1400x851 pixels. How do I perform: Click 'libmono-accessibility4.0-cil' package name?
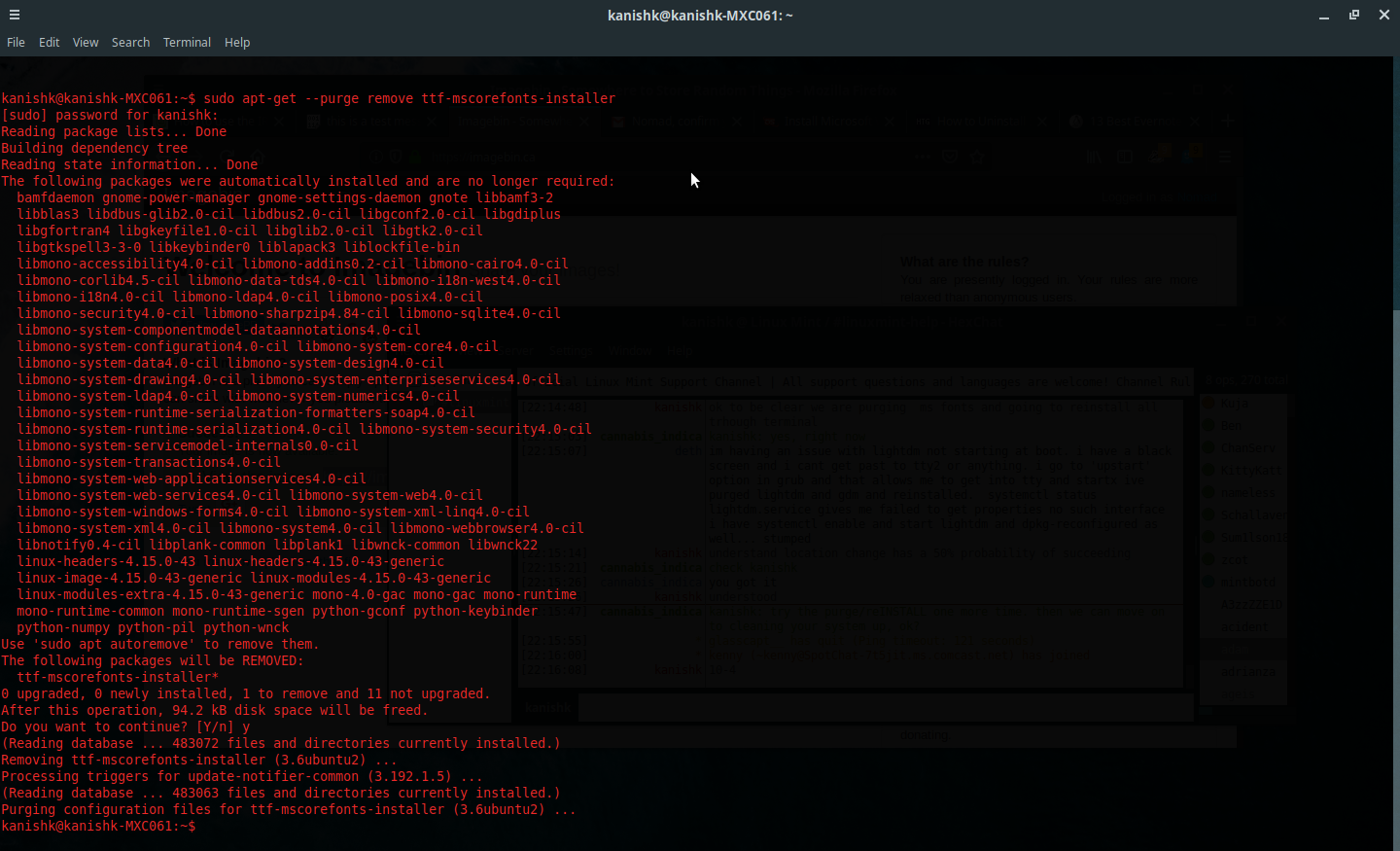(x=125, y=264)
